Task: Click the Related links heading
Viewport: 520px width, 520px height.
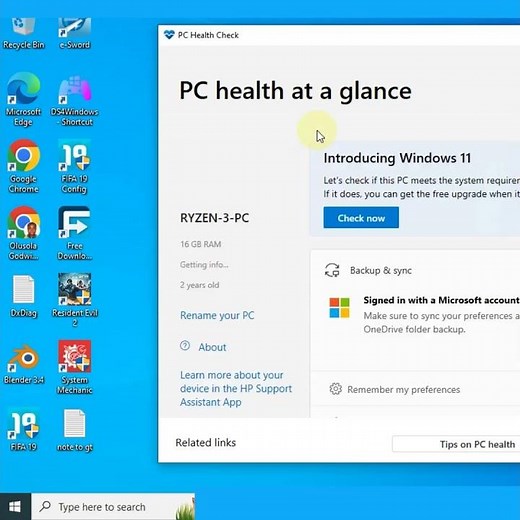Action: (x=206, y=442)
